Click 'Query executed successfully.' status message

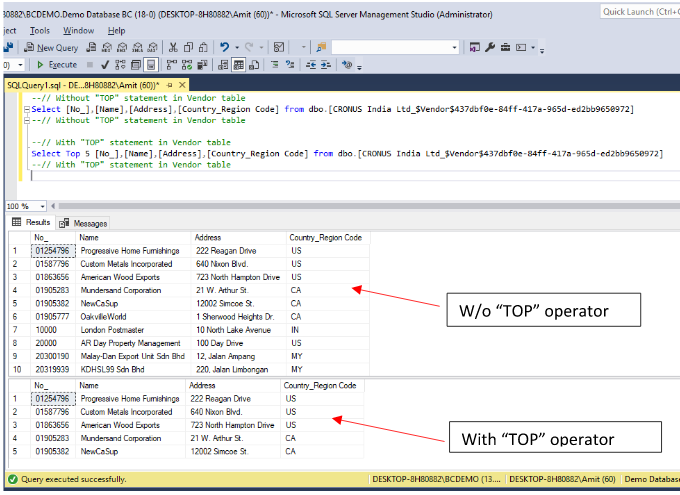tap(74, 479)
